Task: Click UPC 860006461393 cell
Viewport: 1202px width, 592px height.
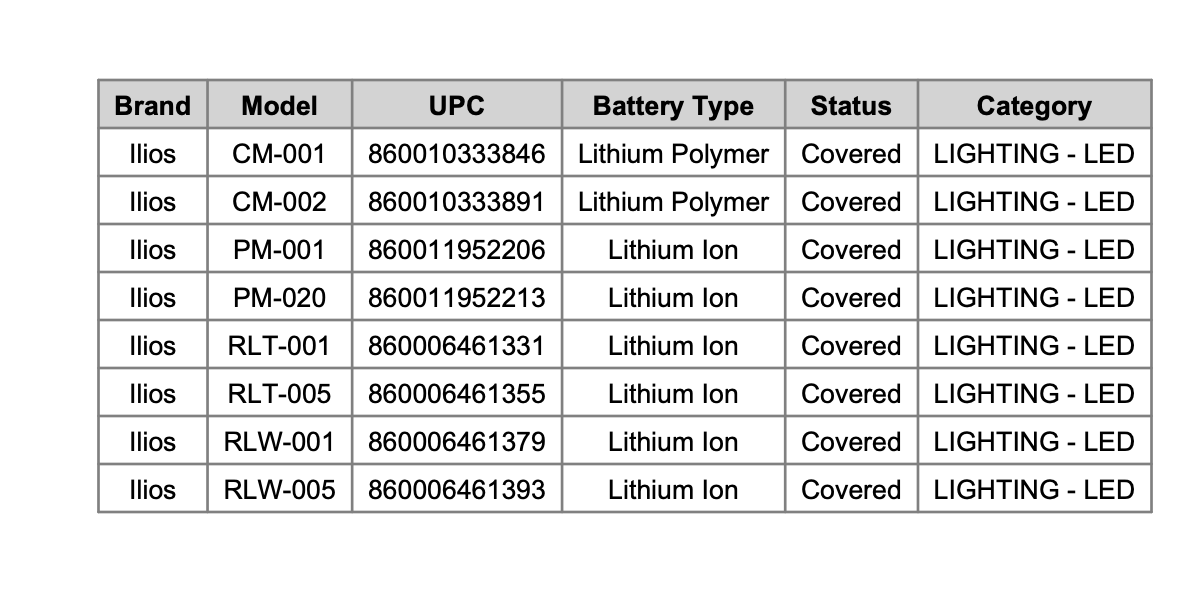Action: 456,490
